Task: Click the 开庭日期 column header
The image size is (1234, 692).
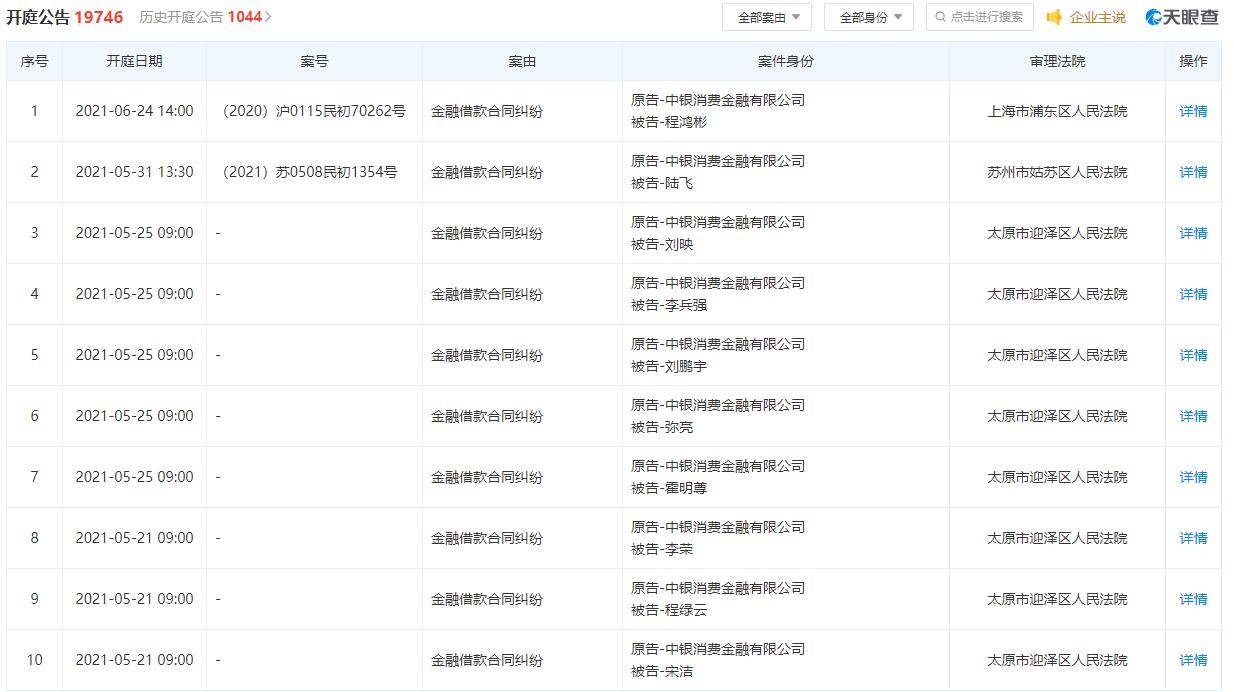Action: tap(134, 61)
